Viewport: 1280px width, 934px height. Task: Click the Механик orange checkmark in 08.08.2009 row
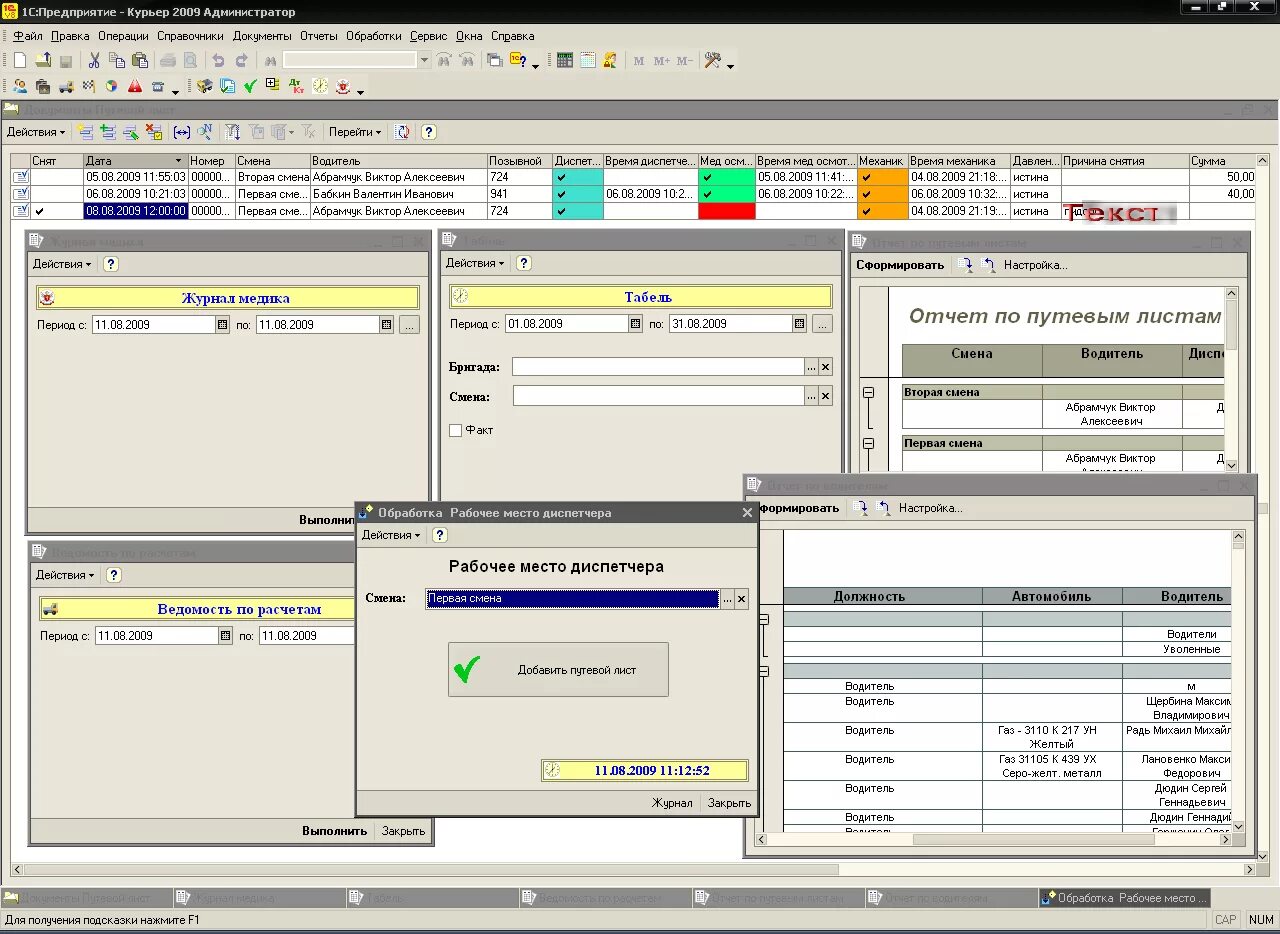(867, 212)
